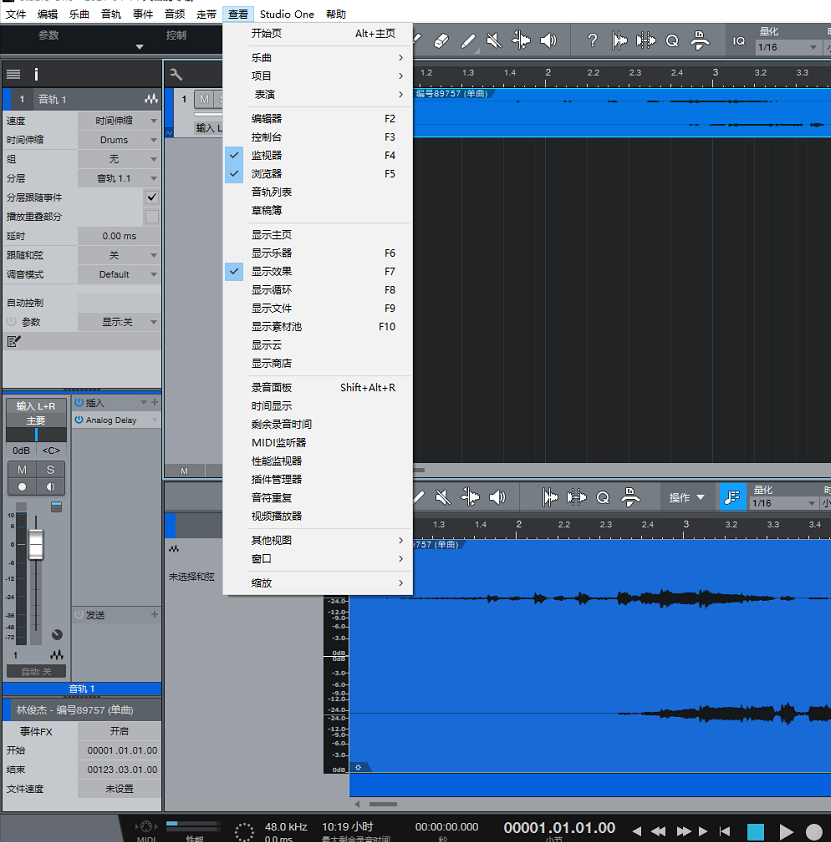
Task: Toggle the 参数 automation power icon
Action: tap(12, 322)
